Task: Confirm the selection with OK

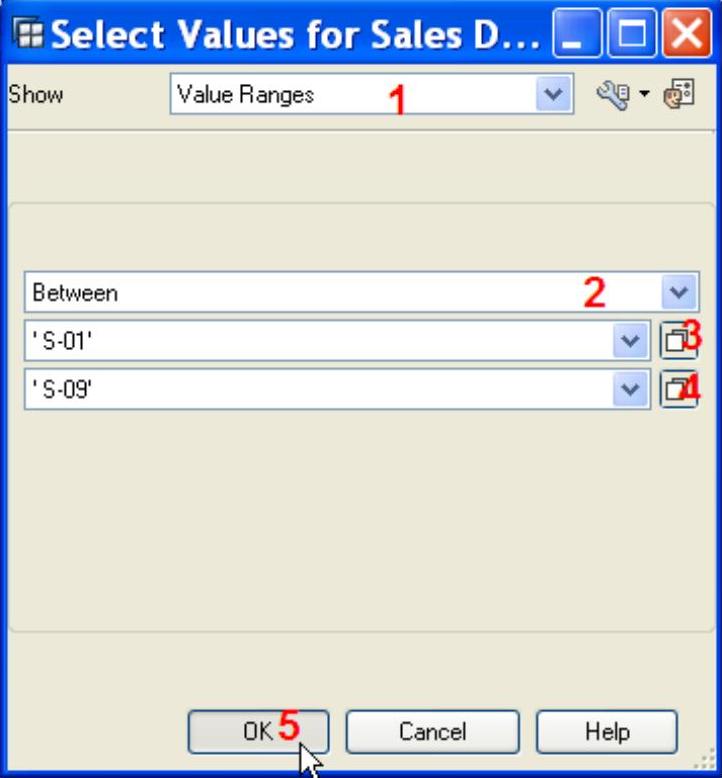Action: pos(258,732)
